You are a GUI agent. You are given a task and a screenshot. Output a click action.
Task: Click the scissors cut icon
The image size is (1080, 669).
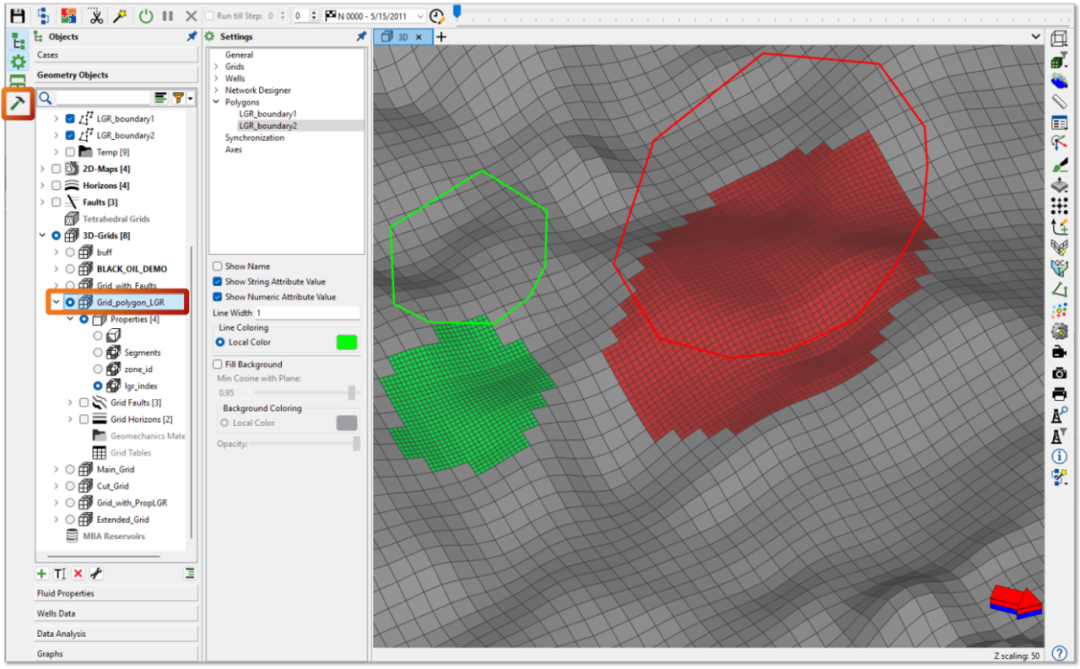pos(96,15)
